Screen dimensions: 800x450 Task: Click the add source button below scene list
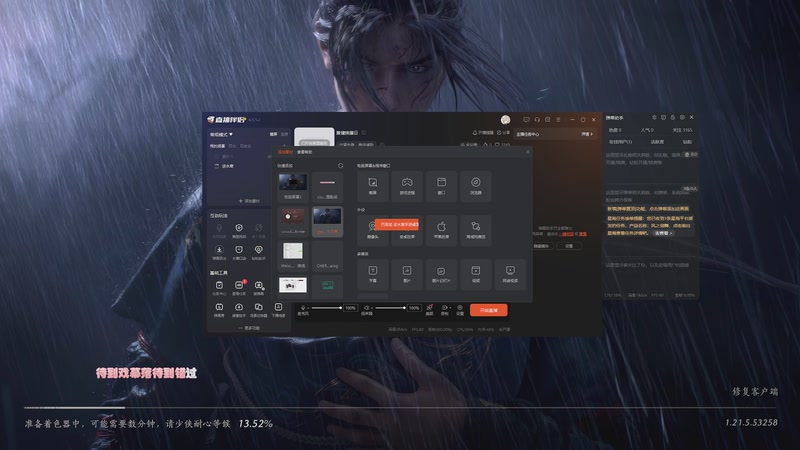pos(249,201)
